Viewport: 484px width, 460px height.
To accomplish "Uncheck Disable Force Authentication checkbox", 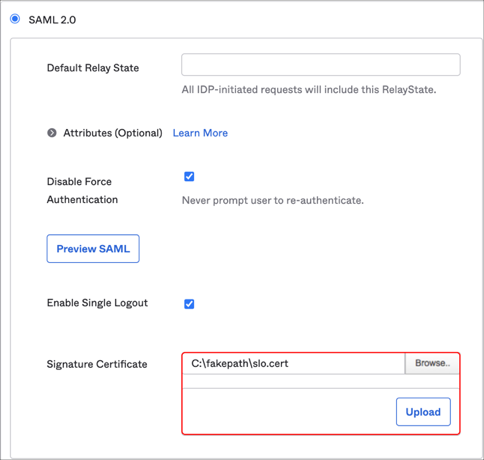I will click(x=189, y=176).
